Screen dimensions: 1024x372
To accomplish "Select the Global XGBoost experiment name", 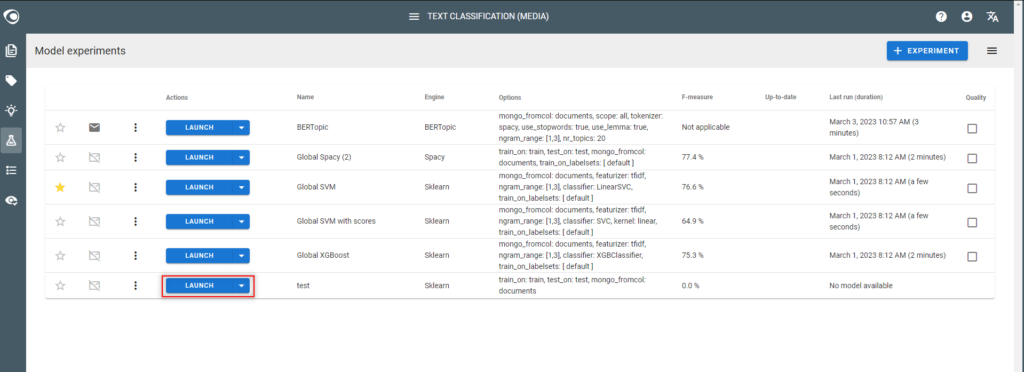I will pyautogui.click(x=323, y=255).
